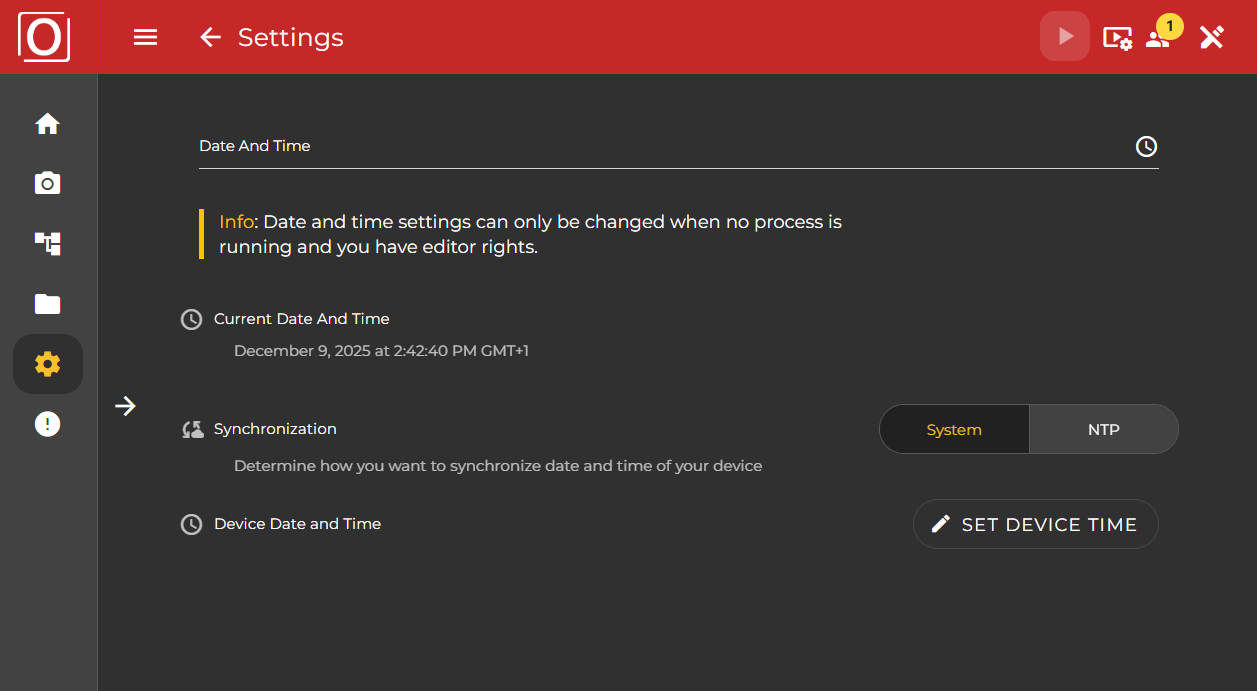Open the video recording settings icon
Image resolution: width=1257 pixels, height=691 pixels.
(x=1117, y=37)
